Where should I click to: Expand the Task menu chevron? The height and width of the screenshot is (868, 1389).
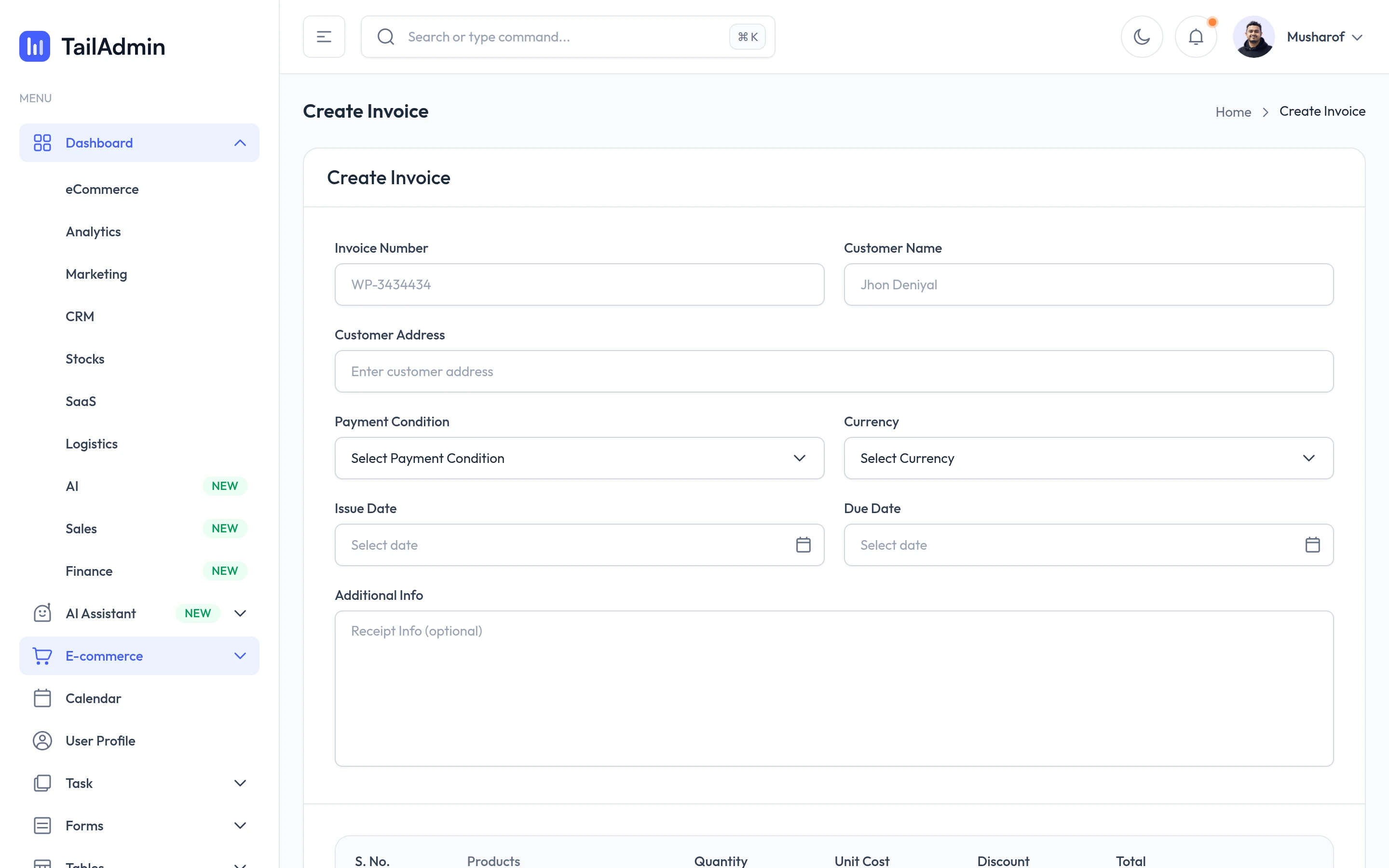coord(240,784)
